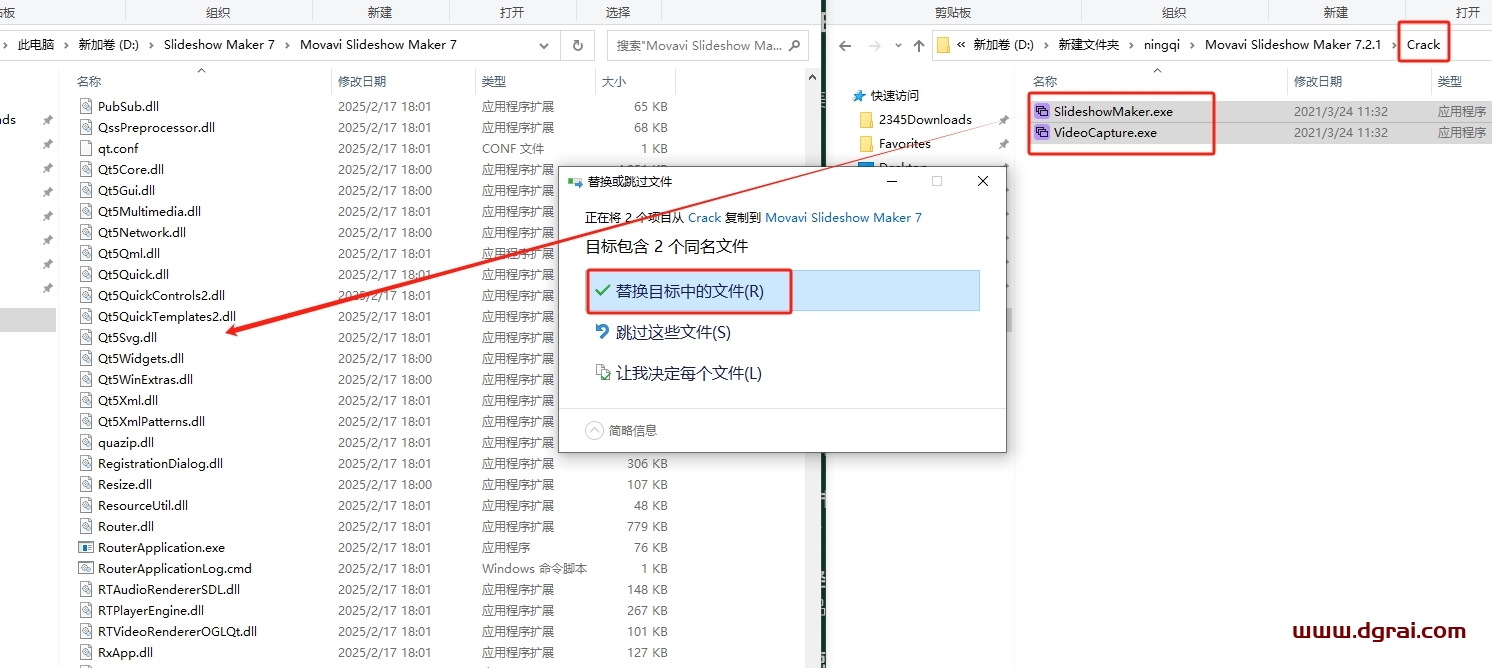
Task: Show hidden breadcrumb levels via « in right window
Action: [962, 45]
